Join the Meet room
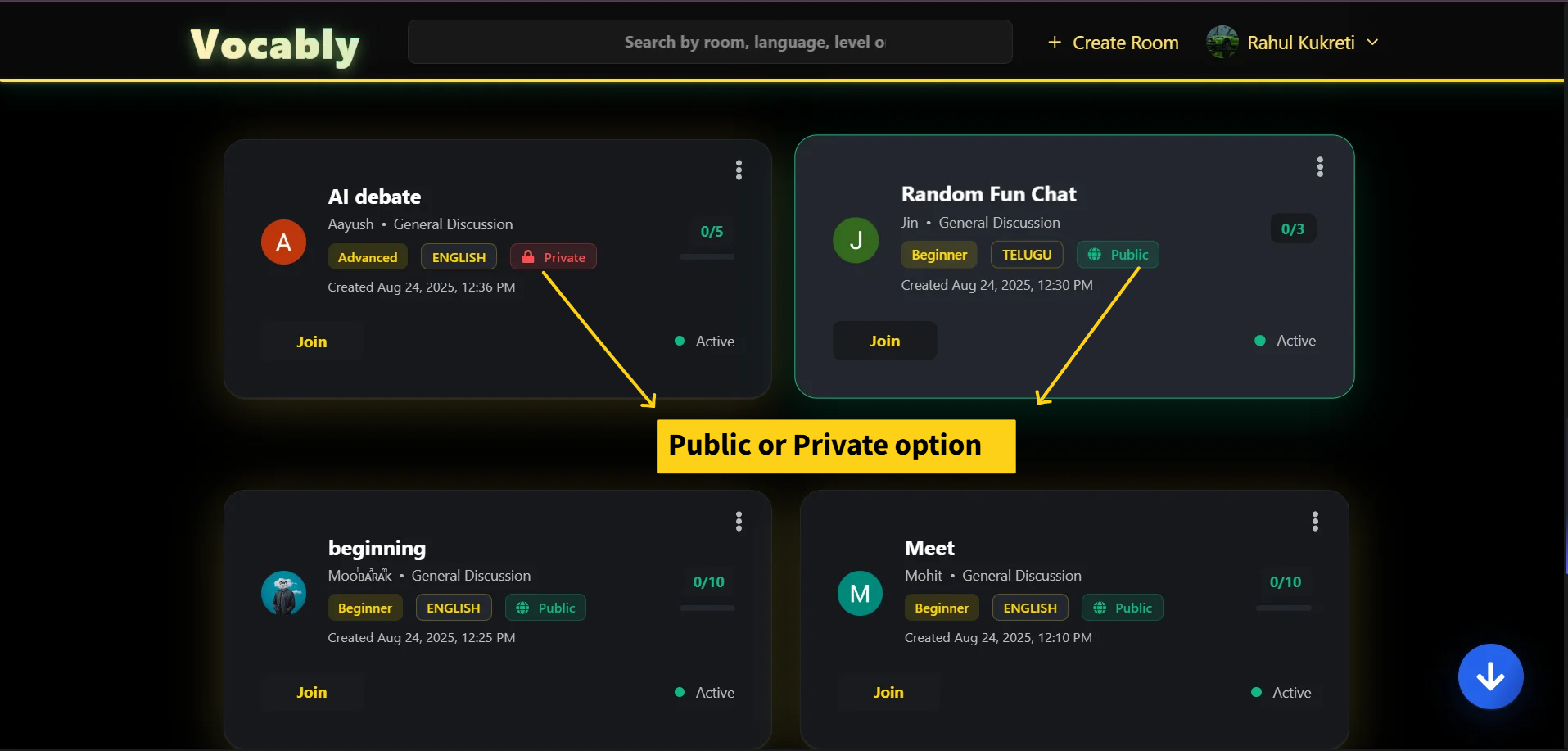Screen dimensions: 1568x751 click(888, 691)
